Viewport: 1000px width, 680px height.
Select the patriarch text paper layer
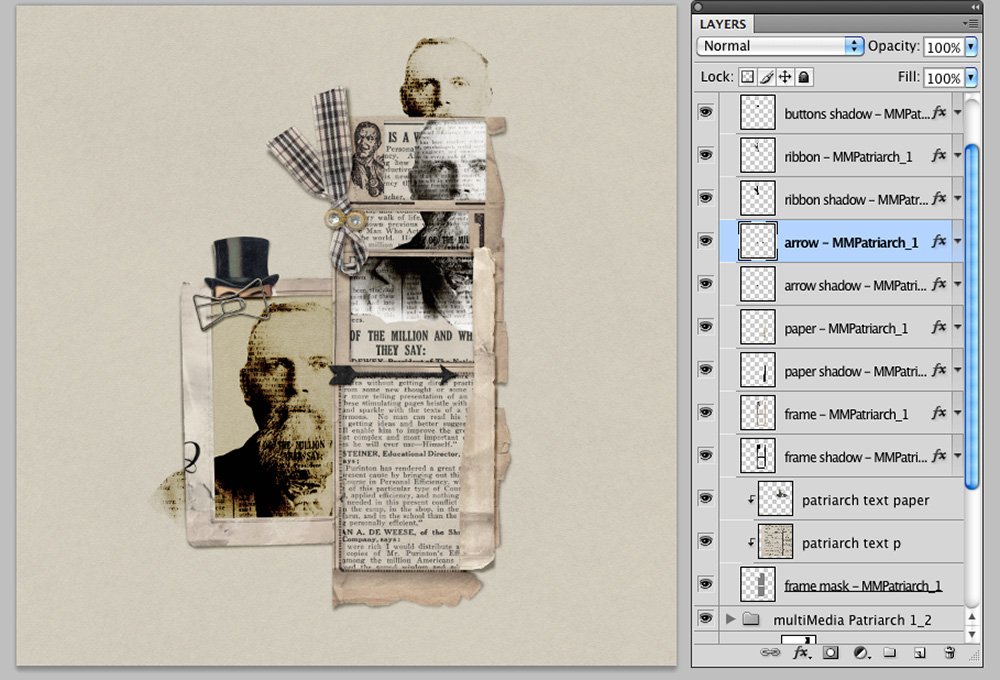point(865,500)
